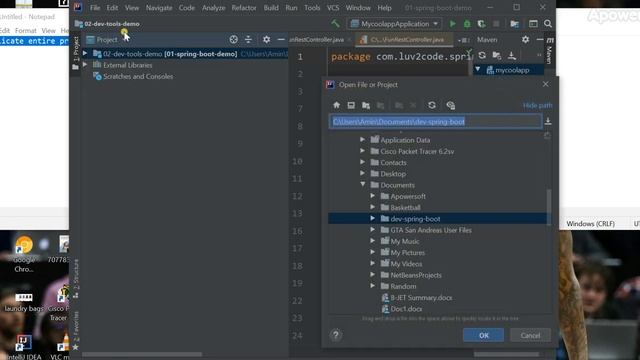Expand 02-dev-tools-demo project node
This screenshot has width=640, height=360.
(85, 53)
